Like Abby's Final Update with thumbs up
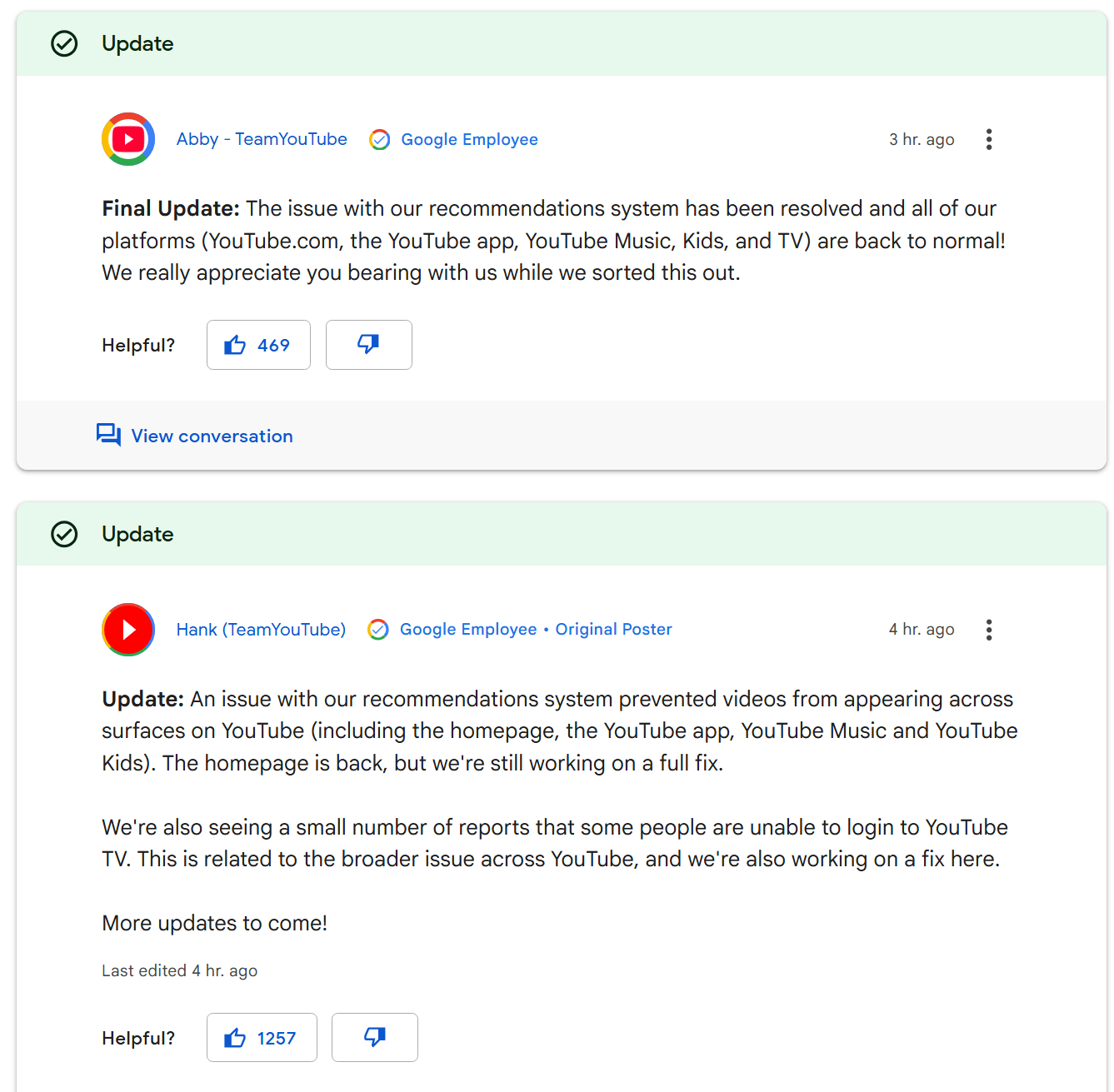This screenshot has height=1092, width=1114. [258, 345]
